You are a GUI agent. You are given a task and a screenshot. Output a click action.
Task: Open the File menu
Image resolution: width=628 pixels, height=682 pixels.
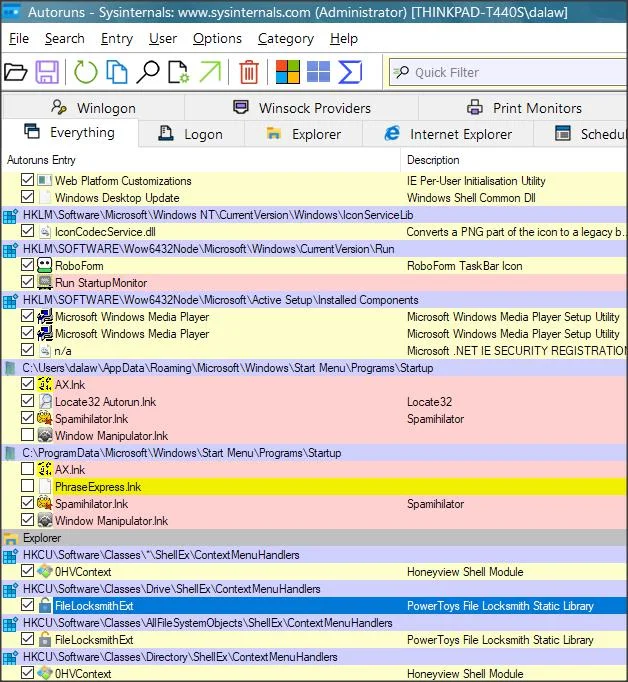coord(19,38)
